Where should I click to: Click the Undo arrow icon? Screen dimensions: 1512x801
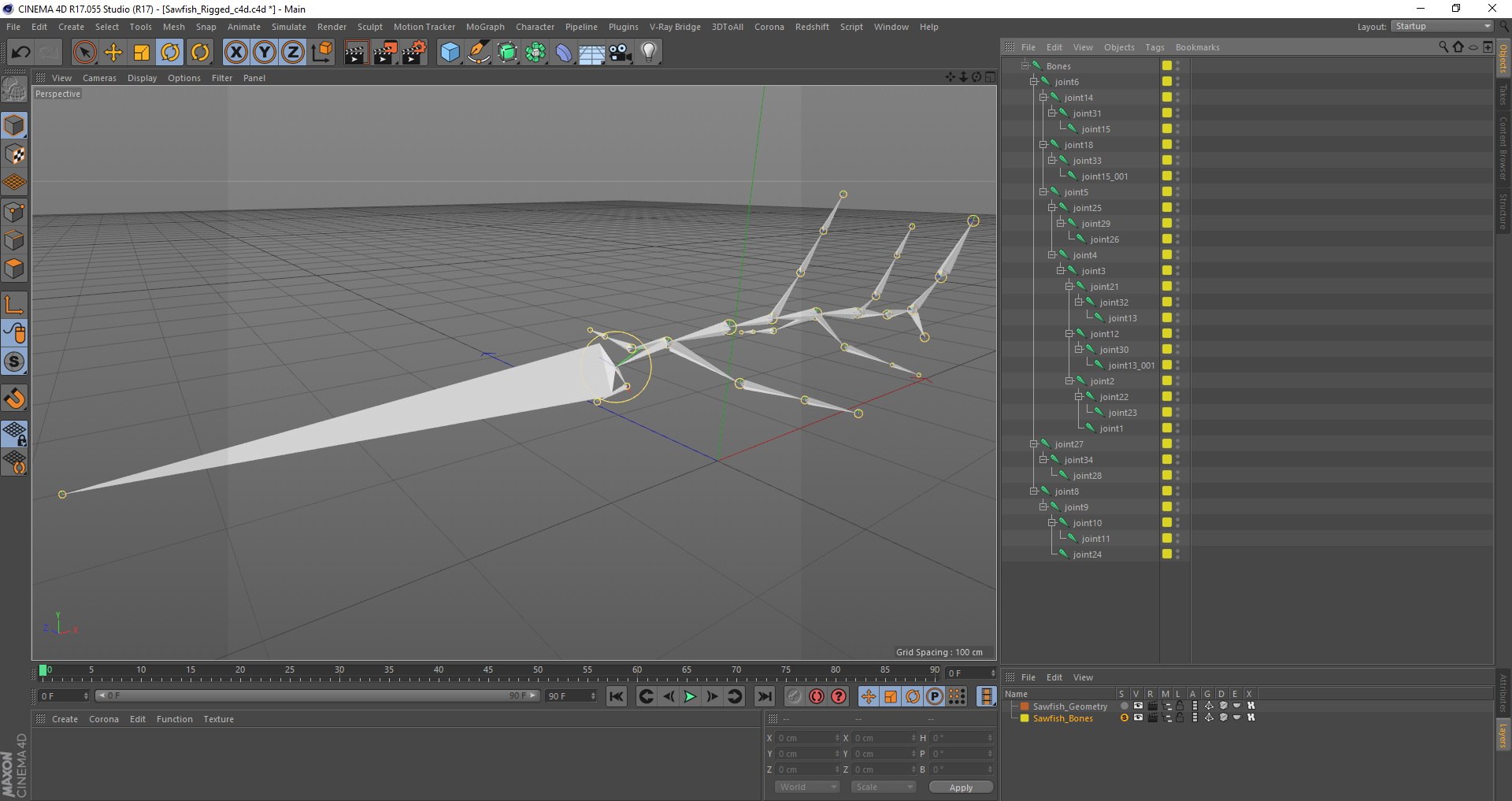[x=20, y=53]
